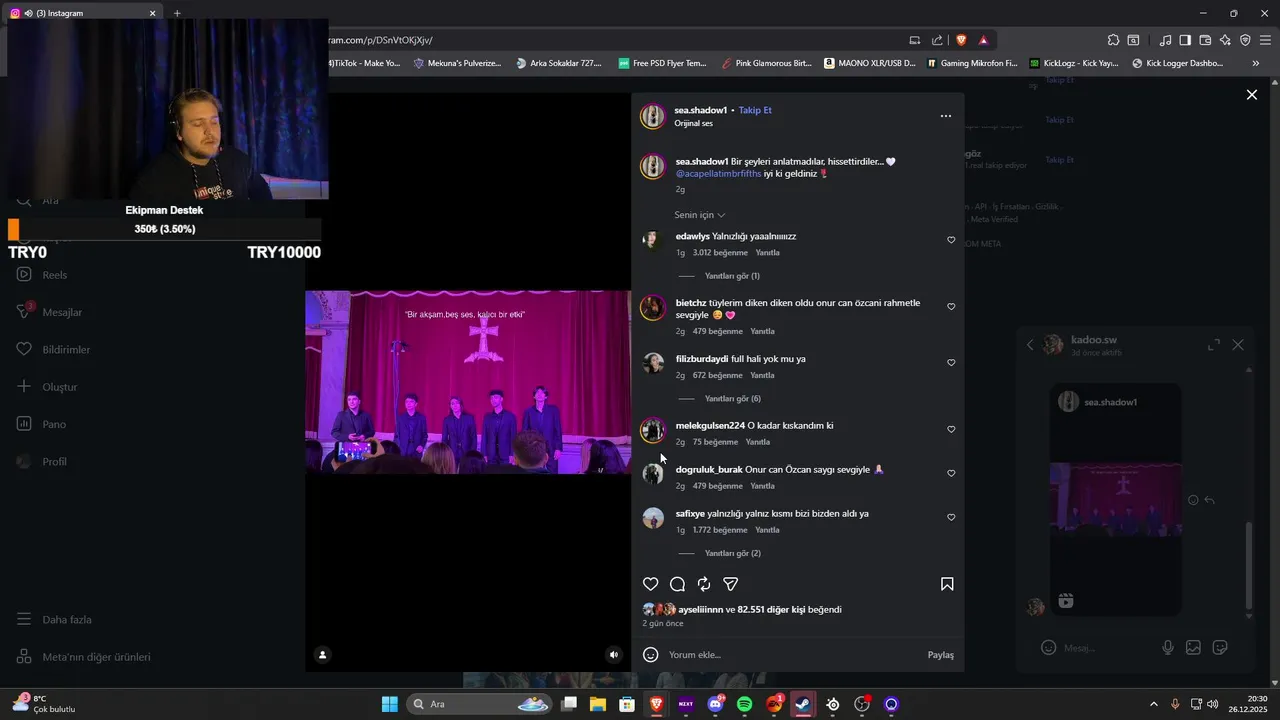Submit comment with the Paylaş button
This screenshot has height=720, width=1280.
click(941, 655)
